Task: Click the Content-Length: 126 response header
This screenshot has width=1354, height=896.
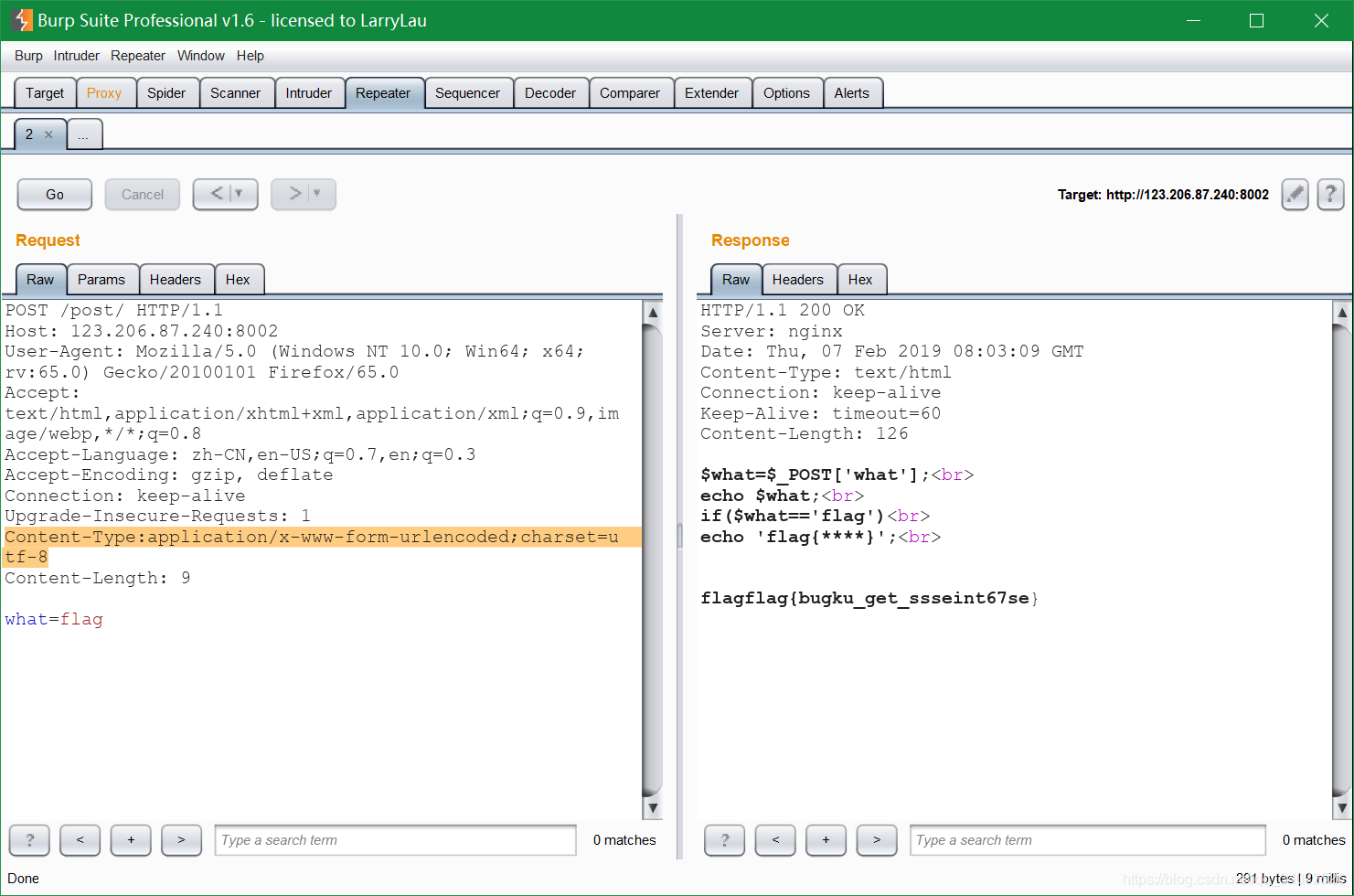Action: (x=805, y=433)
